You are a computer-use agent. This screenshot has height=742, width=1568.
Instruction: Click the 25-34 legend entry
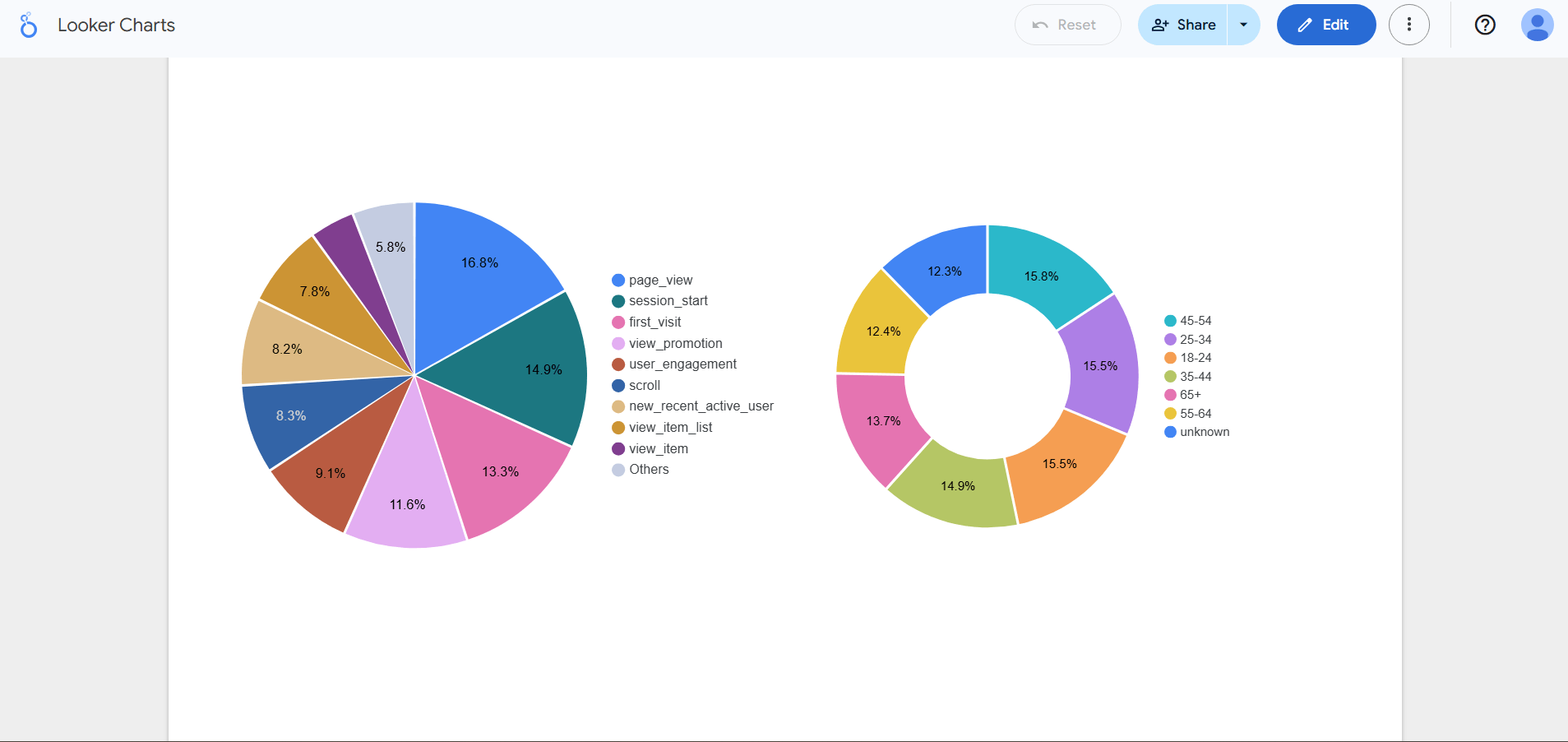[x=1188, y=340]
